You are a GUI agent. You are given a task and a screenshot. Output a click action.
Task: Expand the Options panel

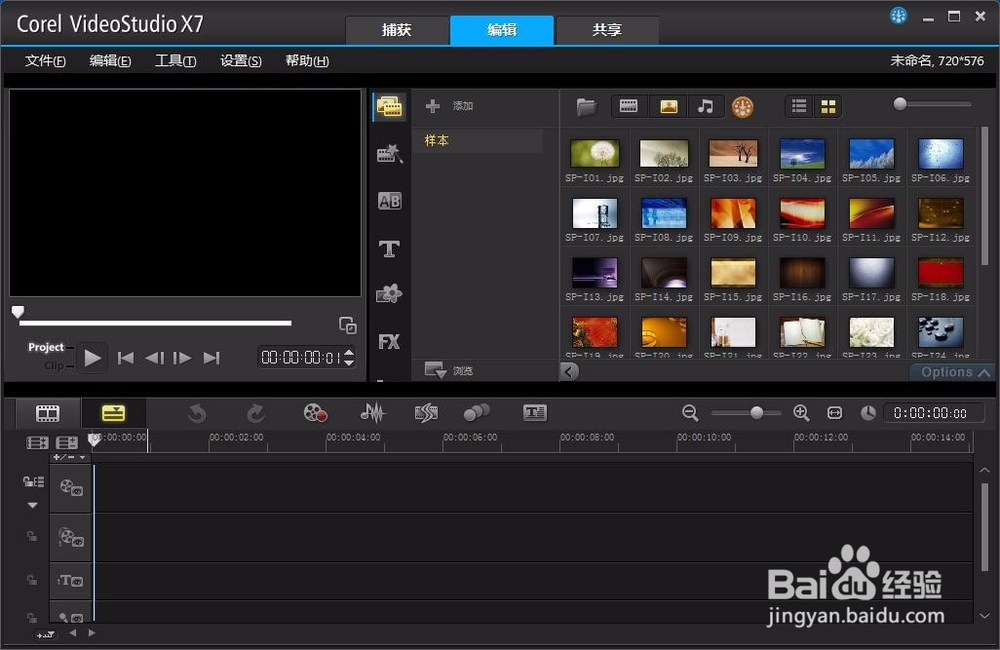pos(955,372)
